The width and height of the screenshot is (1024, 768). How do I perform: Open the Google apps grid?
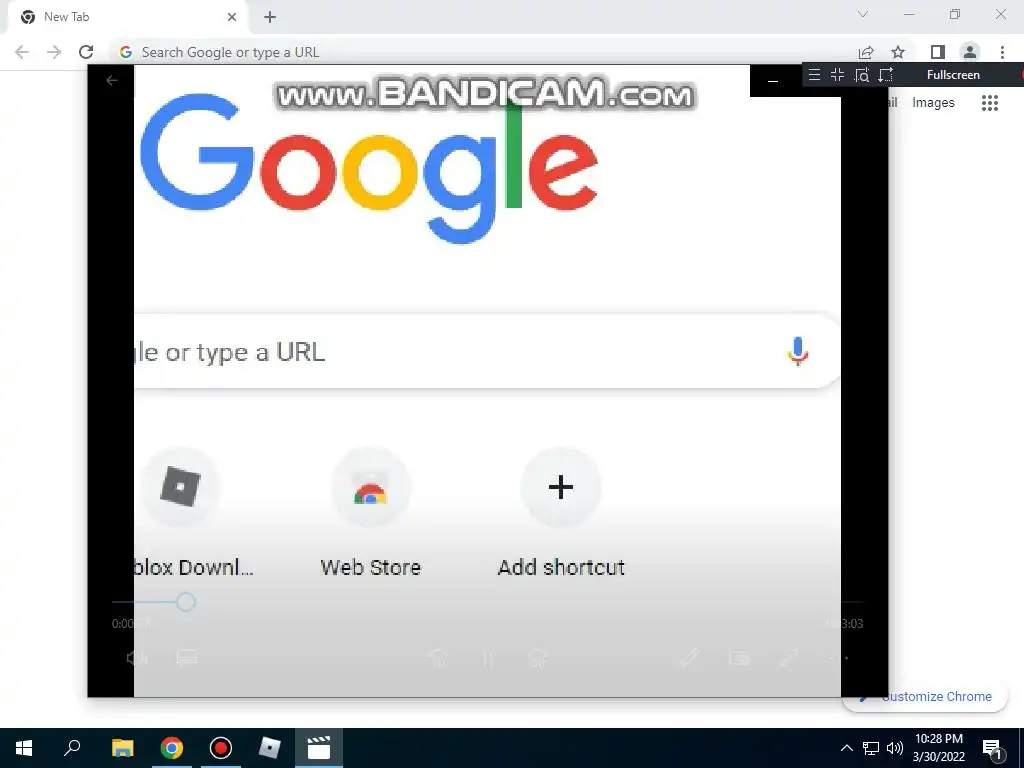tap(990, 103)
